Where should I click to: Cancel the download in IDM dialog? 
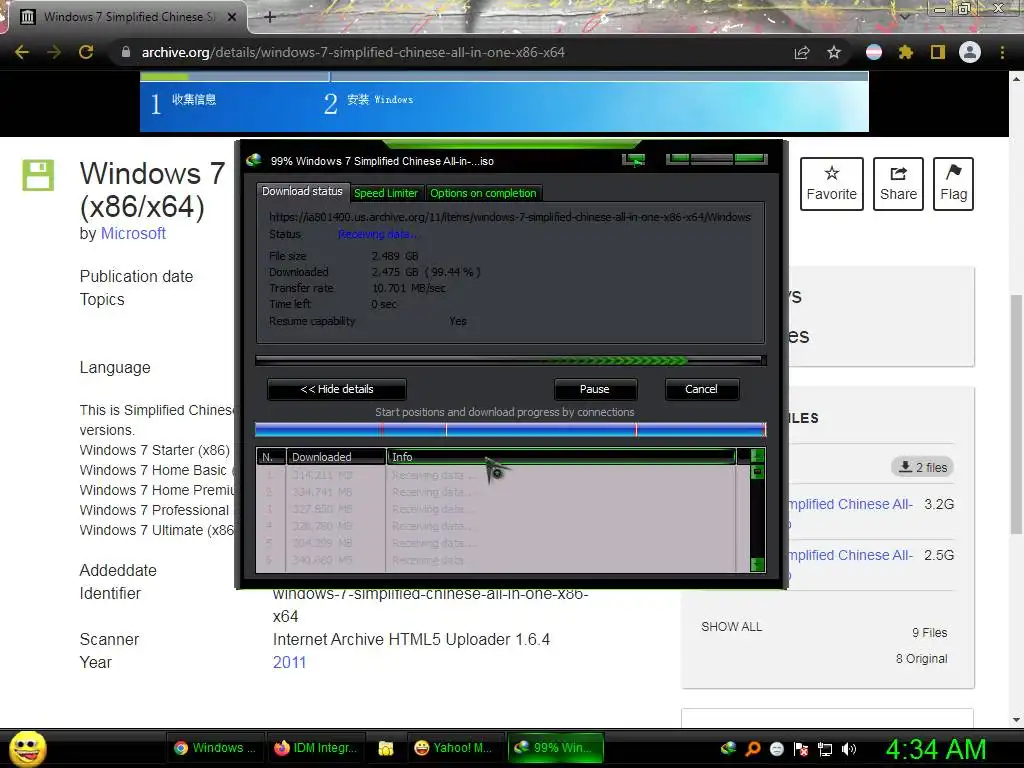(x=701, y=389)
